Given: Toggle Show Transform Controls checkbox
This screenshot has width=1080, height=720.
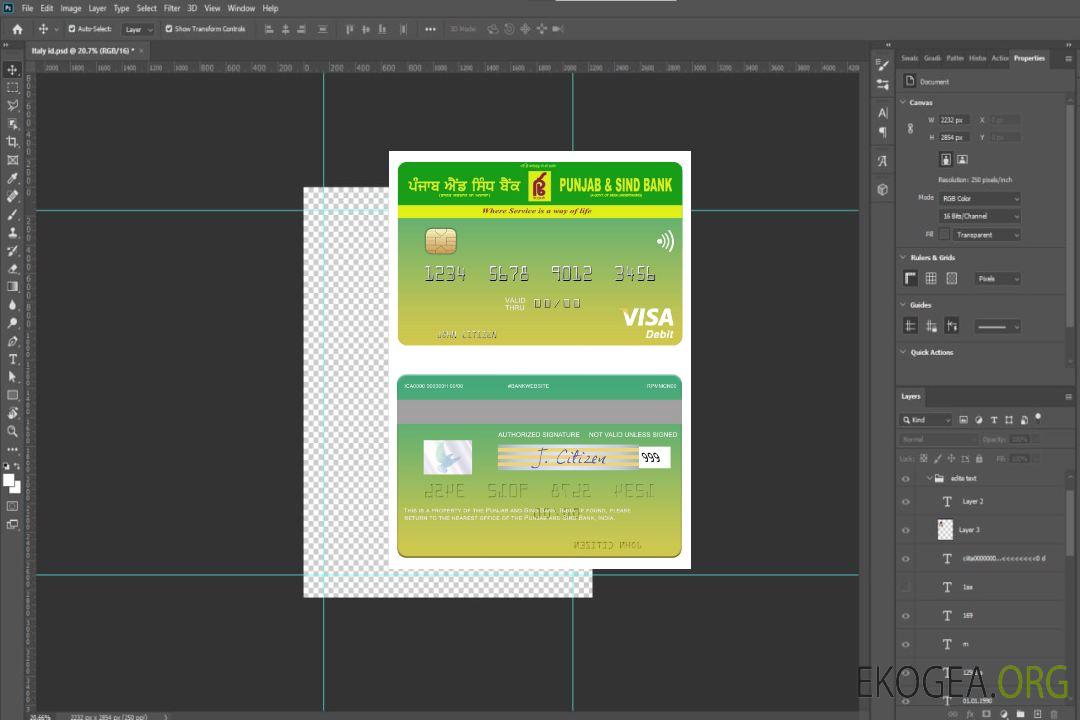Looking at the screenshot, I should pos(169,29).
